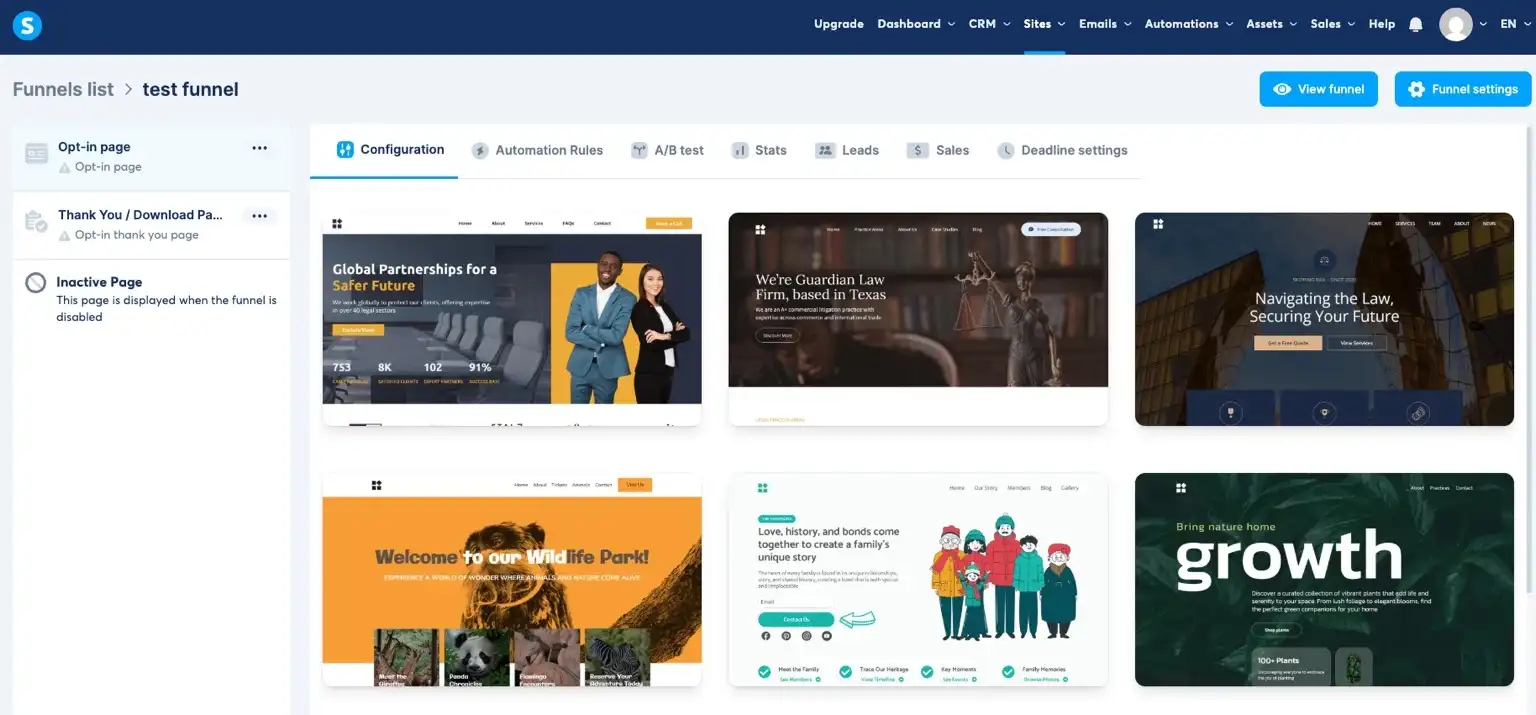Open the Guardian Law Firm template thumbnail
The height and width of the screenshot is (715, 1536).
click(917, 318)
